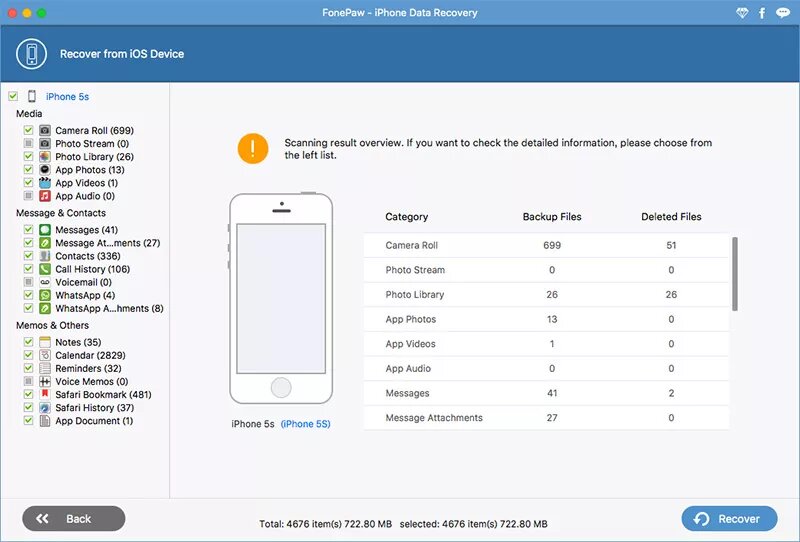
Task: Select the Camera Roll table row label
Action: (412, 245)
